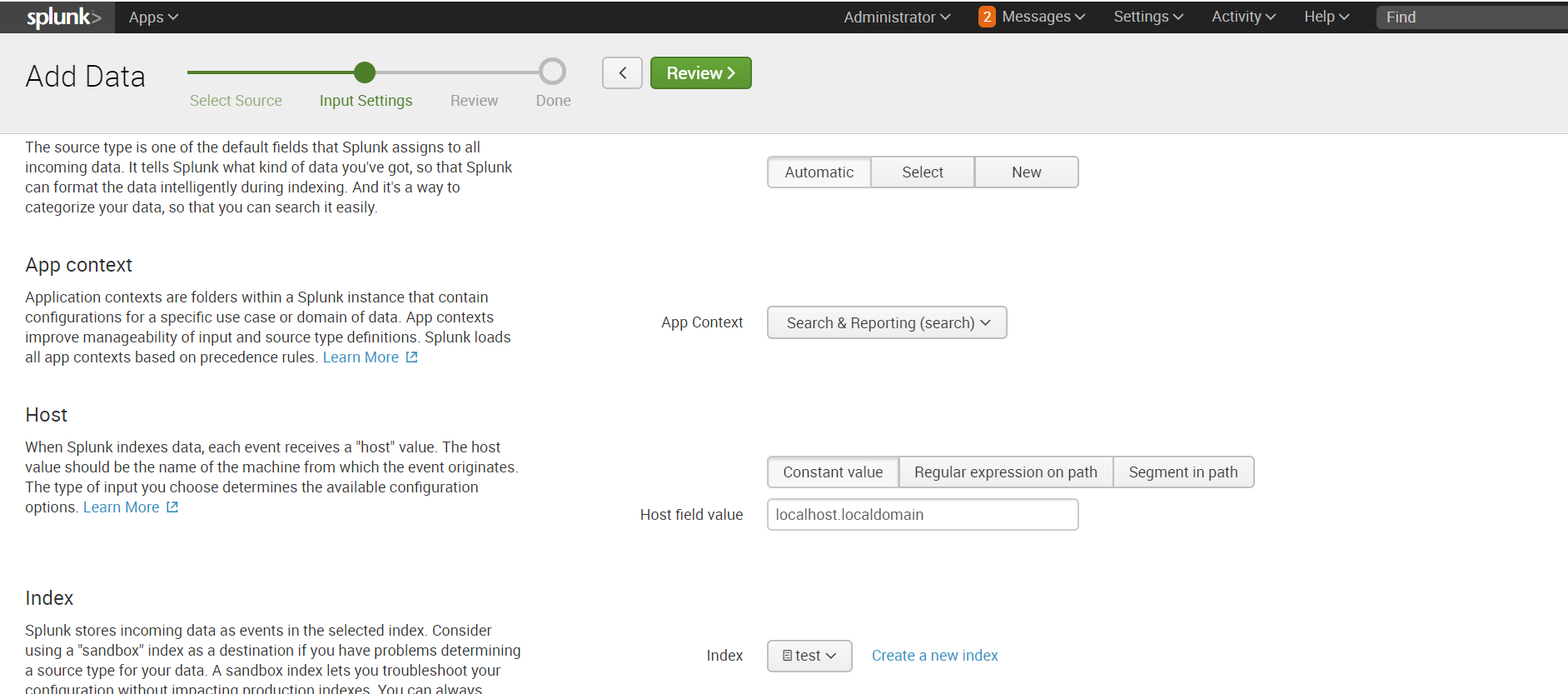The image size is (1568, 694).
Task: Choose Constant value host option
Action: pos(833,472)
